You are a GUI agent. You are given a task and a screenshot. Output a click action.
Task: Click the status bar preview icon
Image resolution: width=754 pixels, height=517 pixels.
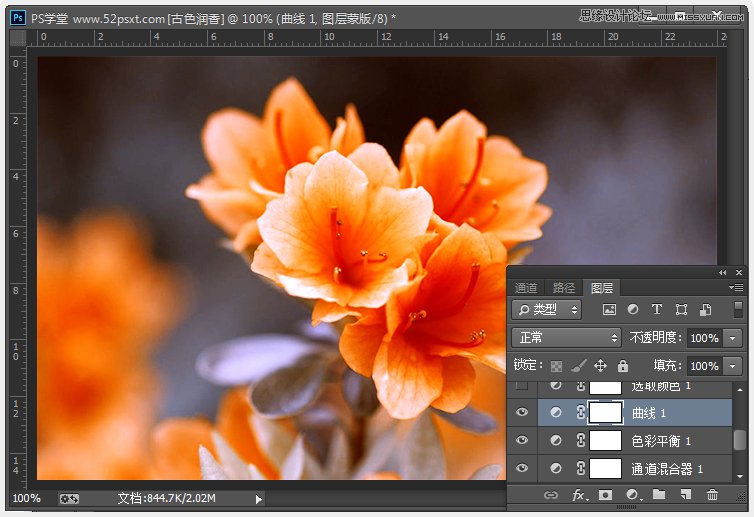click(69, 499)
